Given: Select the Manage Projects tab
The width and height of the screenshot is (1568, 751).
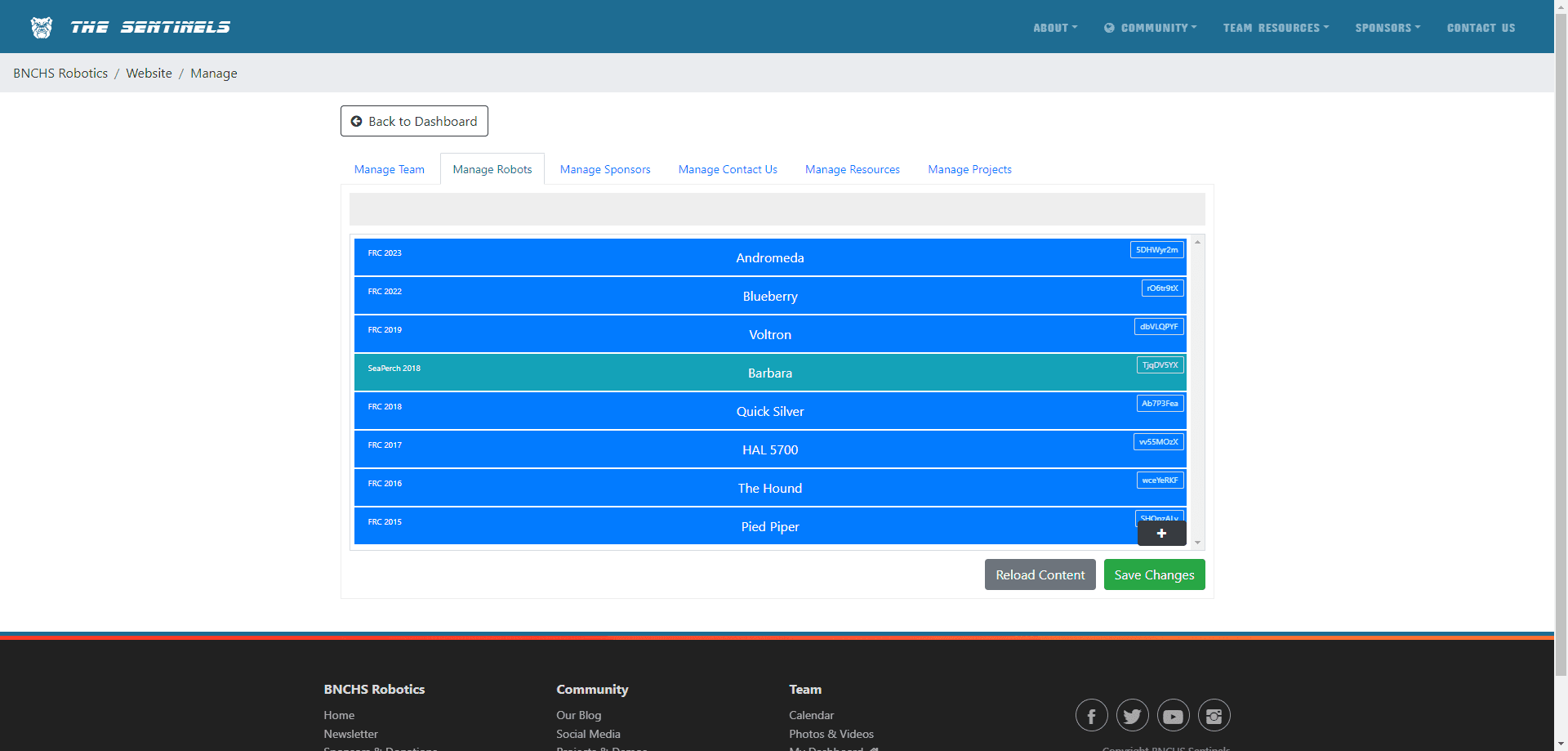Looking at the screenshot, I should point(969,168).
